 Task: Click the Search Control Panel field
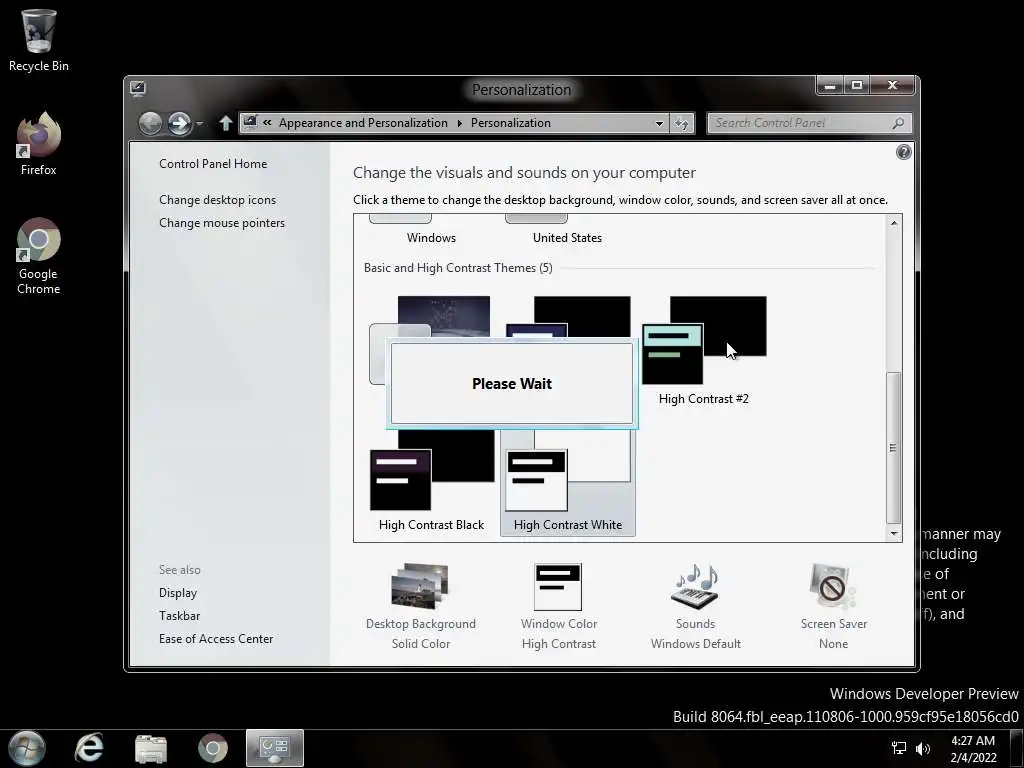coord(809,123)
